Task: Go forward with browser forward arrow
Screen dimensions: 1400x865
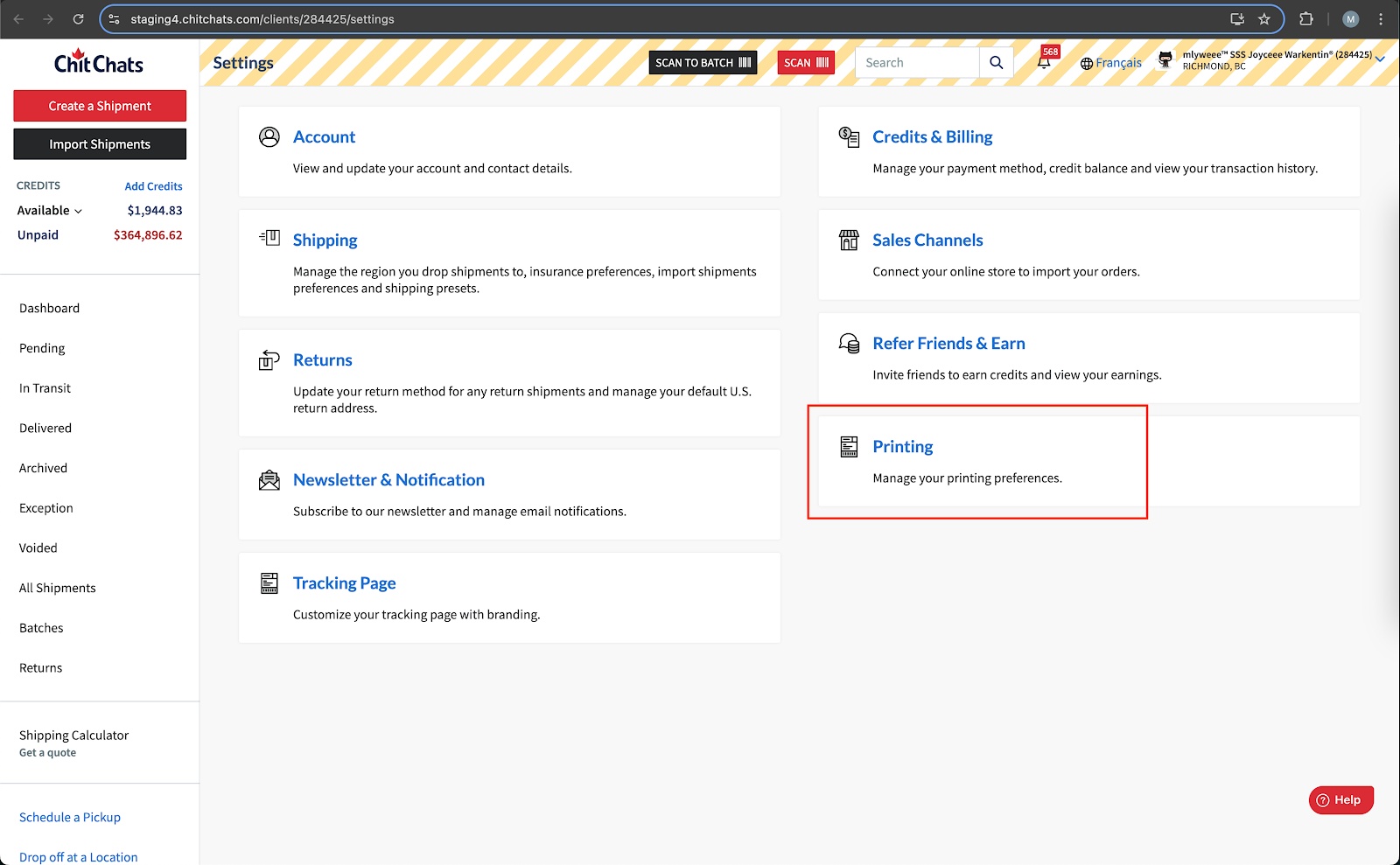Action: pyautogui.click(x=48, y=18)
